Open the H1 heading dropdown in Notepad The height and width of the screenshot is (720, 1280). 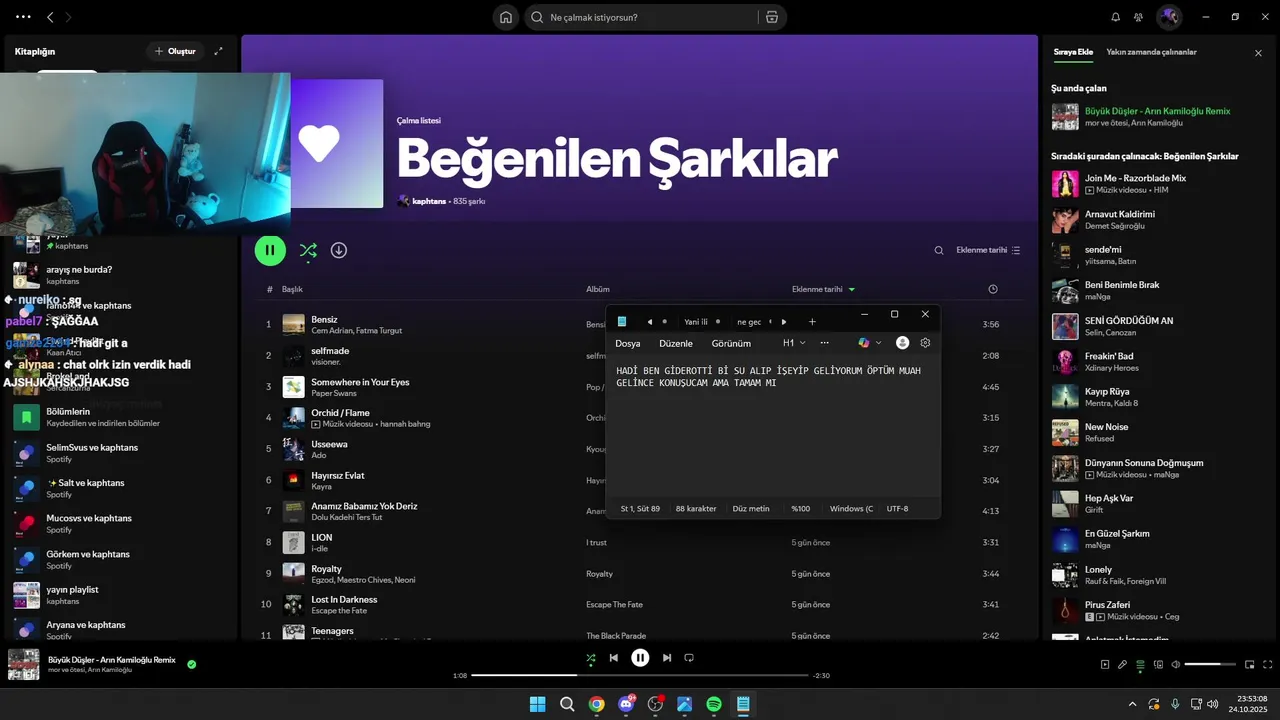[794, 343]
